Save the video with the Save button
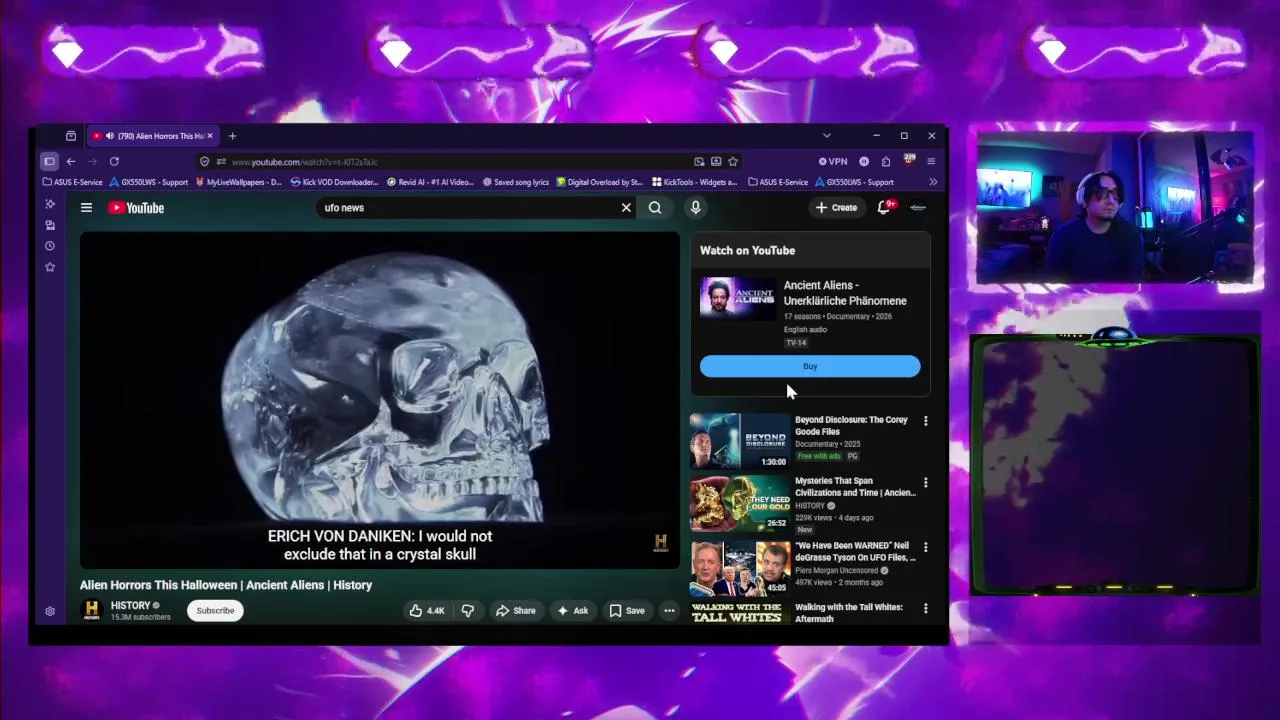 [627, 610]
